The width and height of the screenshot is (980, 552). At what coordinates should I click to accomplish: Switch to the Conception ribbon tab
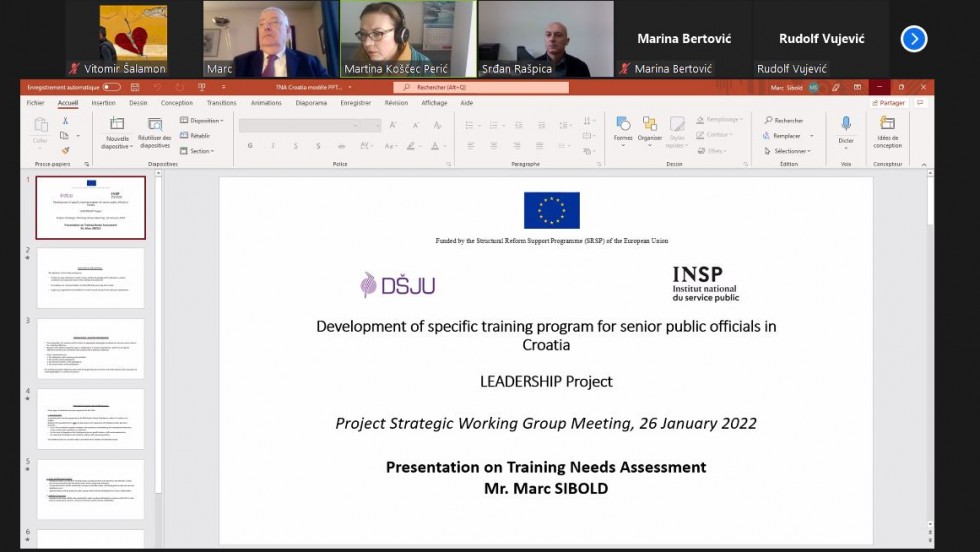[177, 103]
